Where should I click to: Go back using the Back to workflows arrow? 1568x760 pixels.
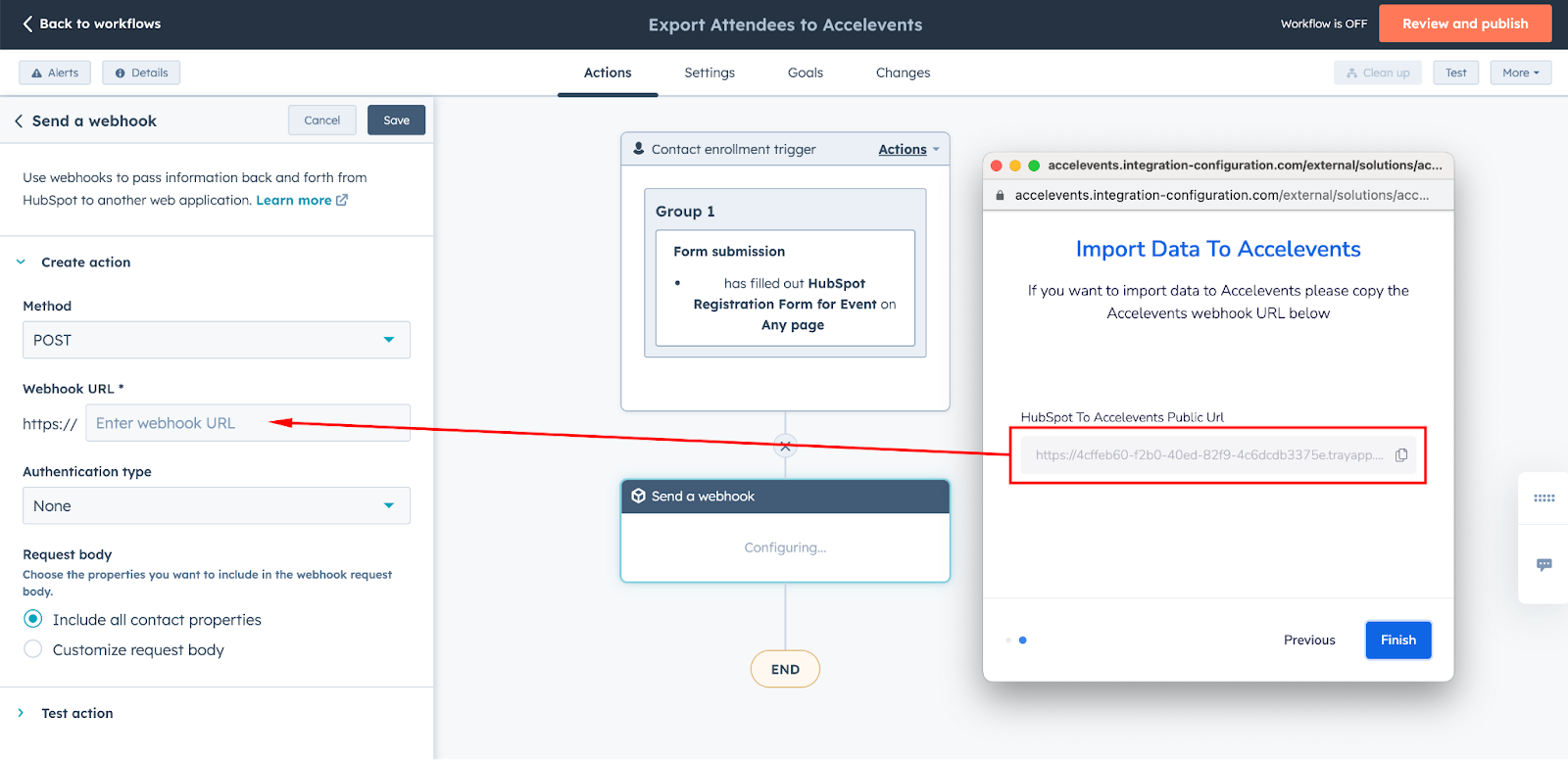(x=27, y=24)
